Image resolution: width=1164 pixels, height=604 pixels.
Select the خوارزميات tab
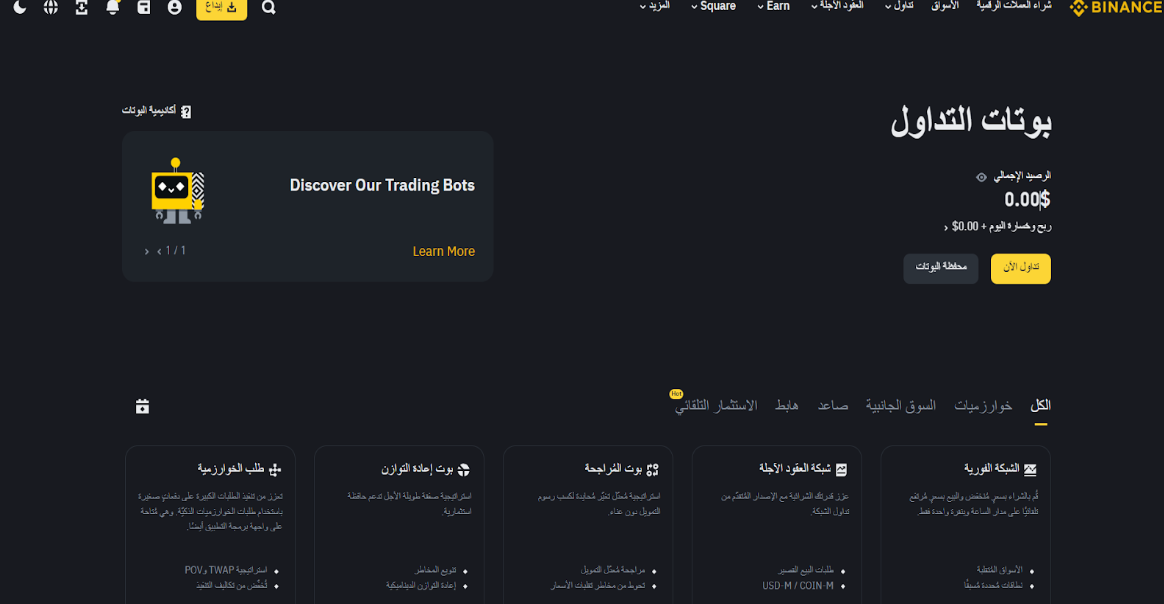983,406
